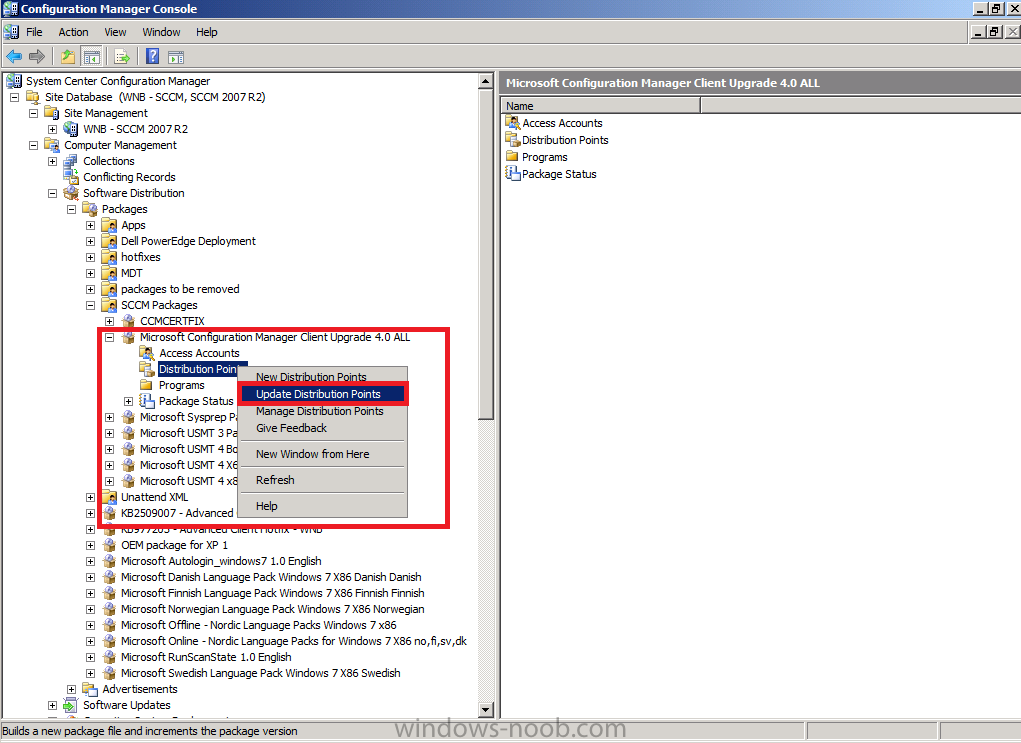Expand the Package Status node
Viewport: 1021px width, 743px height.
click(x=128, y=401)
